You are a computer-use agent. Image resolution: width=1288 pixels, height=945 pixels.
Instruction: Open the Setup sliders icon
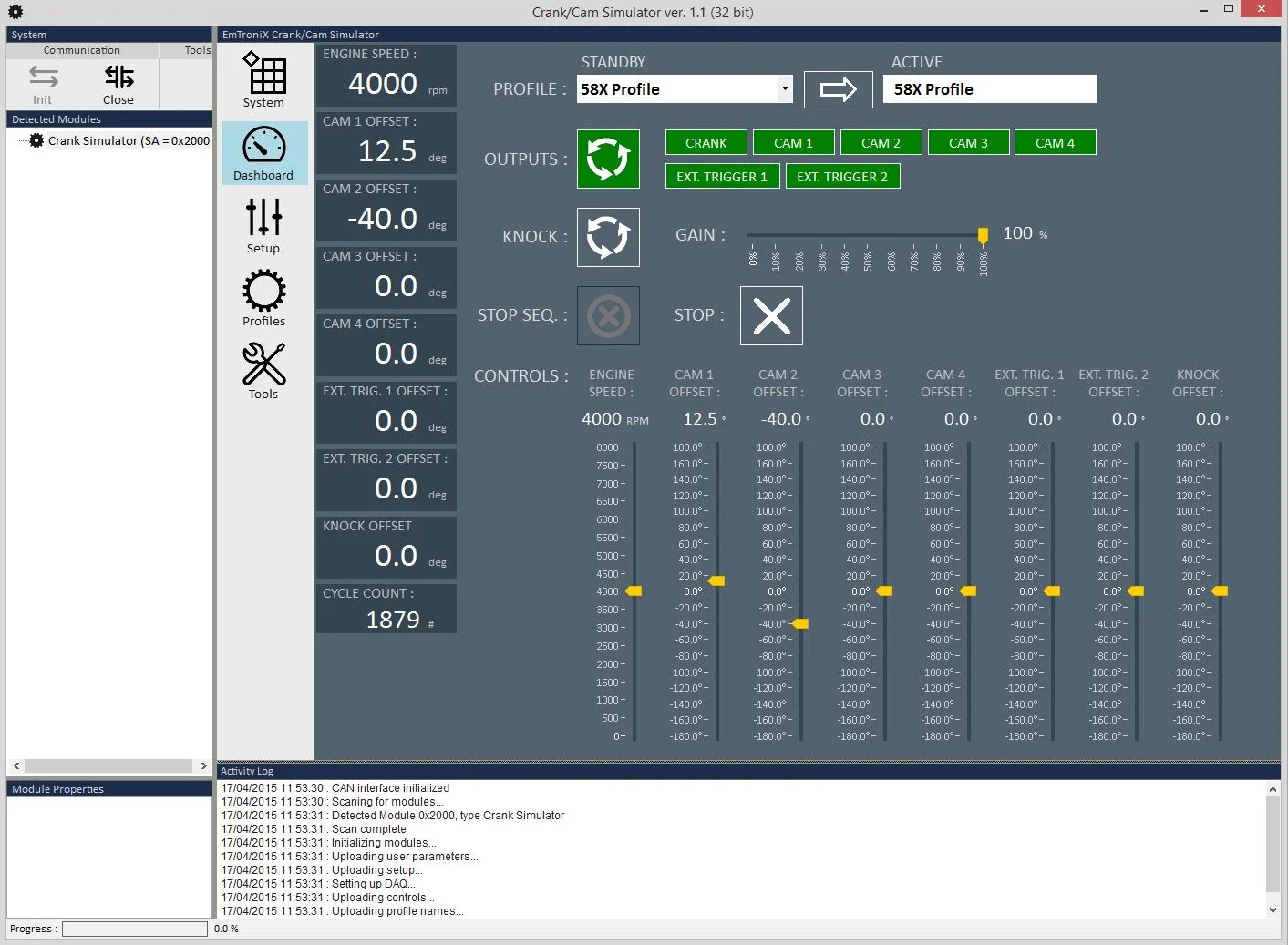tap(264, 226)
